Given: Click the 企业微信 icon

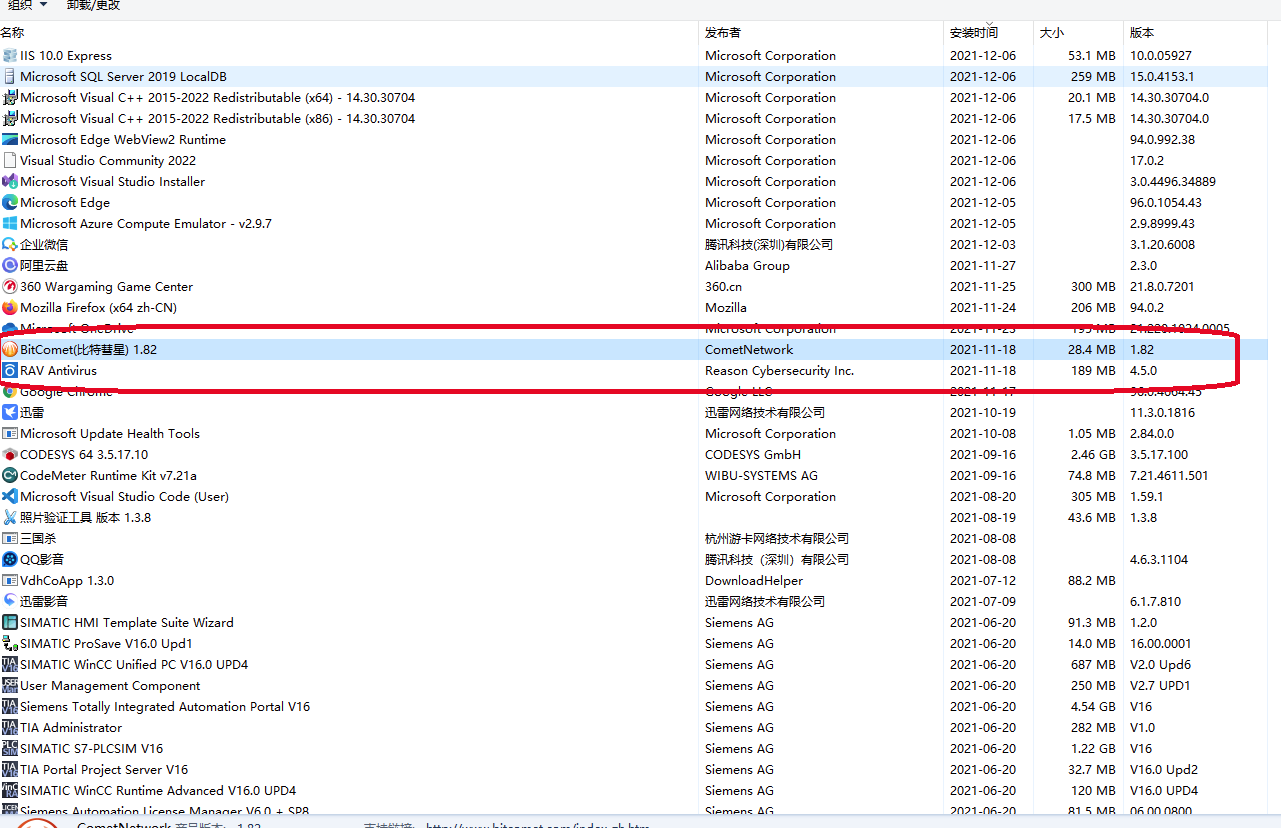Looking at the screenshot, I should pos(10,244).
